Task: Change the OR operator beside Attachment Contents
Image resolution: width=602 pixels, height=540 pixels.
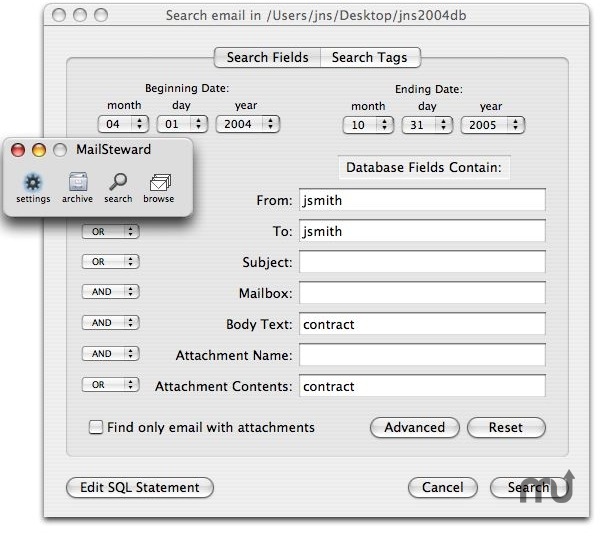Action: tap(111, 385)
